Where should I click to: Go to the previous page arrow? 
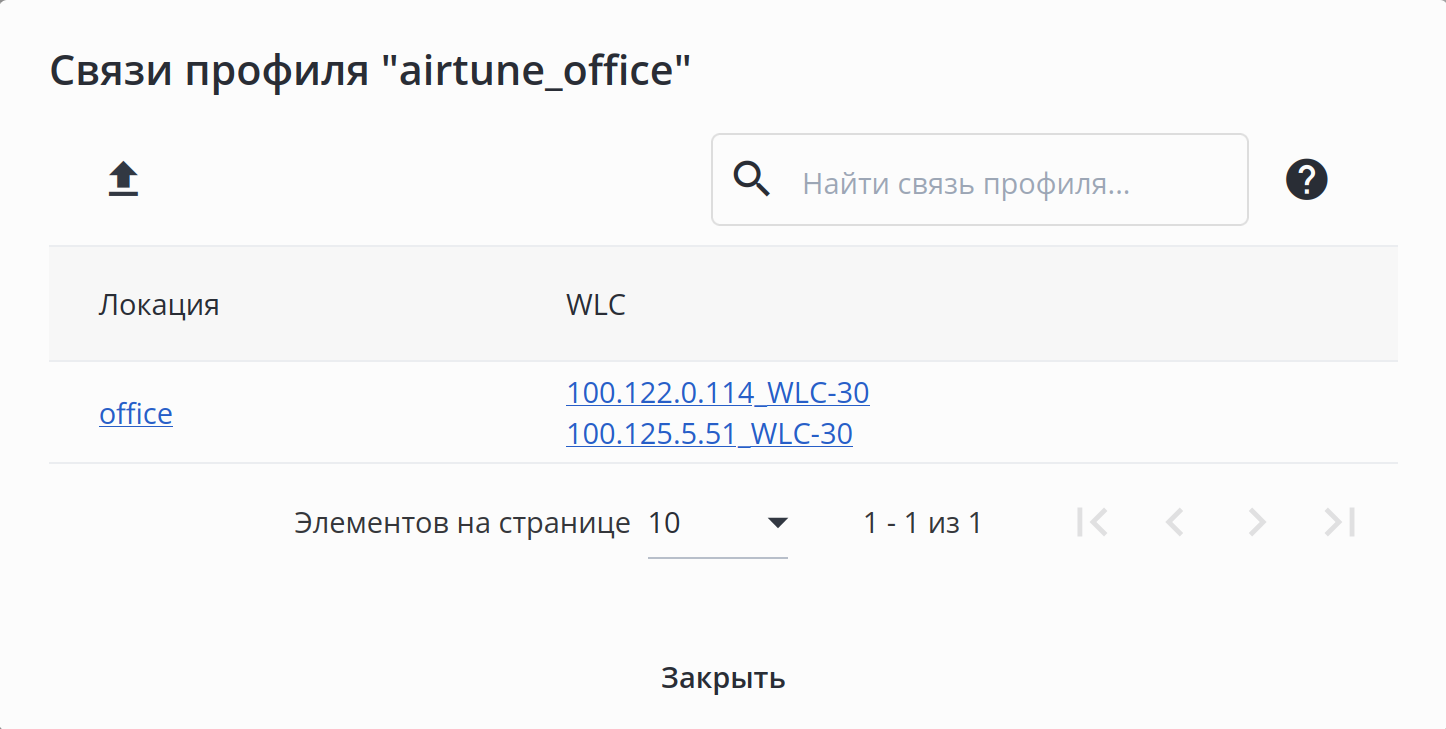[1175, 522]
